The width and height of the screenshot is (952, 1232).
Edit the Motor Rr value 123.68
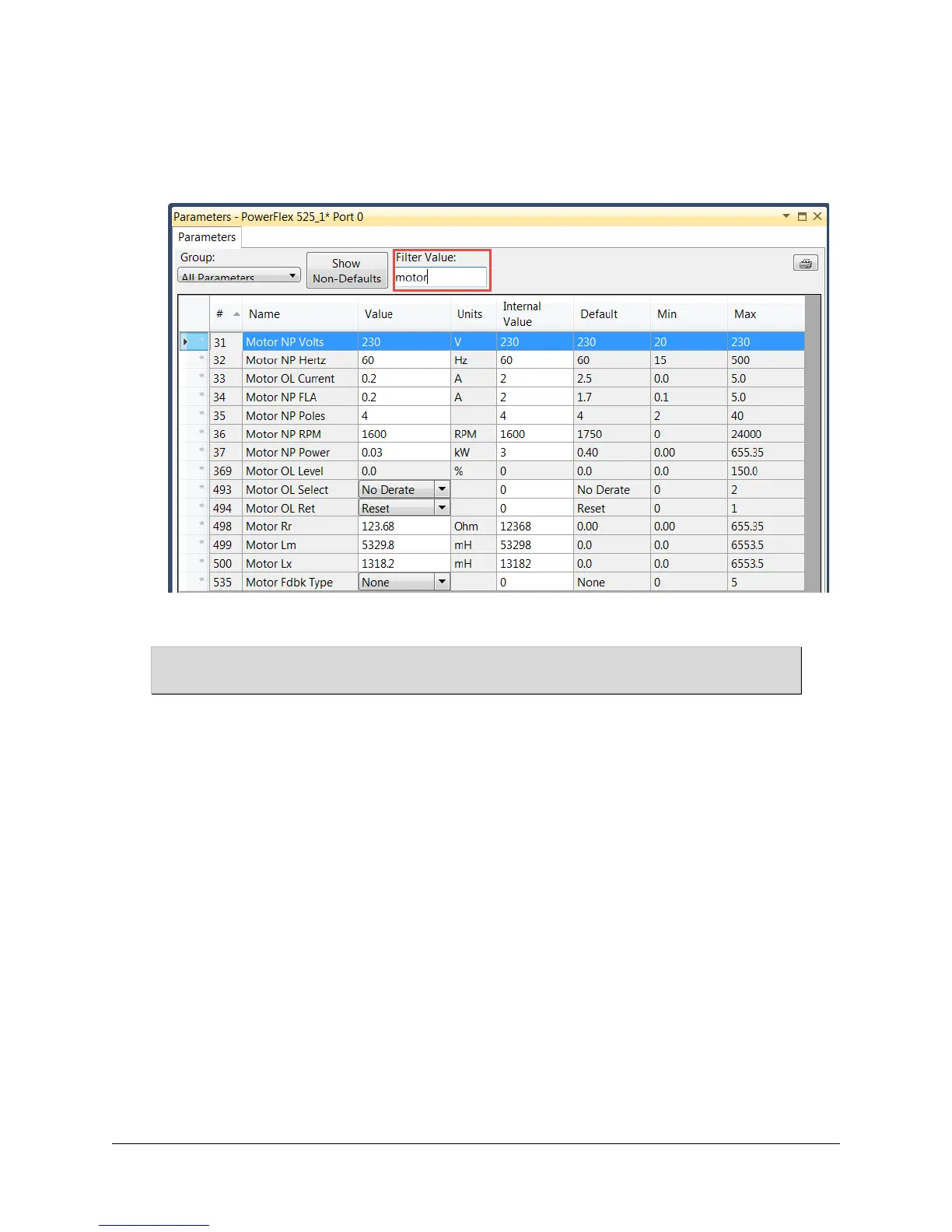click(x=404, y=527)
